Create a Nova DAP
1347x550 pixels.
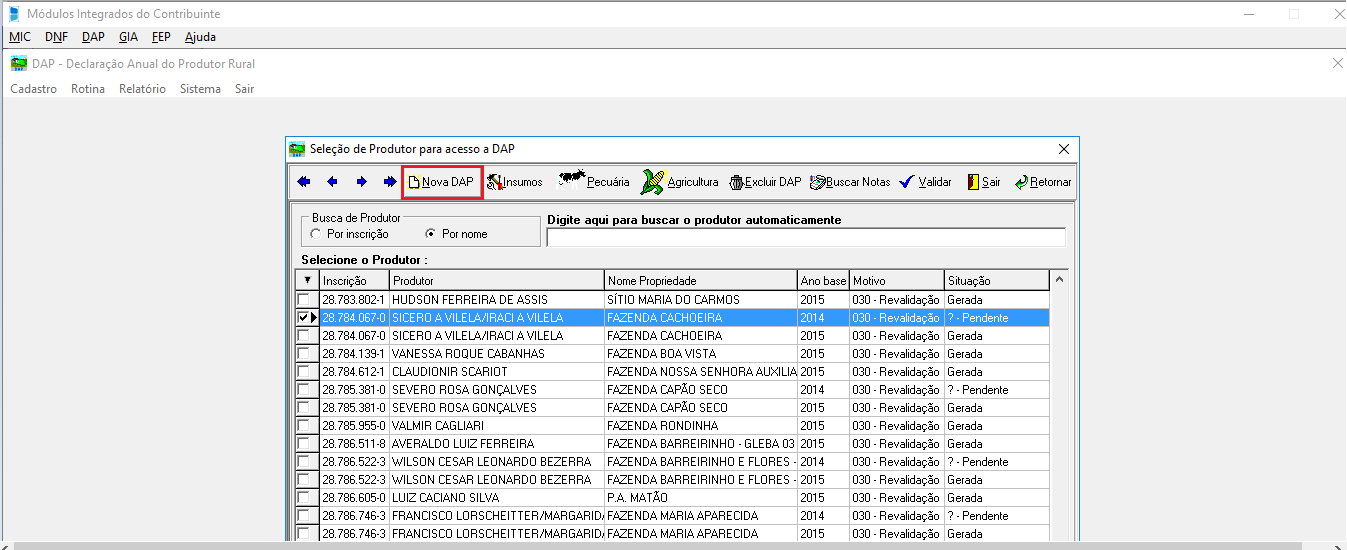[442, 182]
